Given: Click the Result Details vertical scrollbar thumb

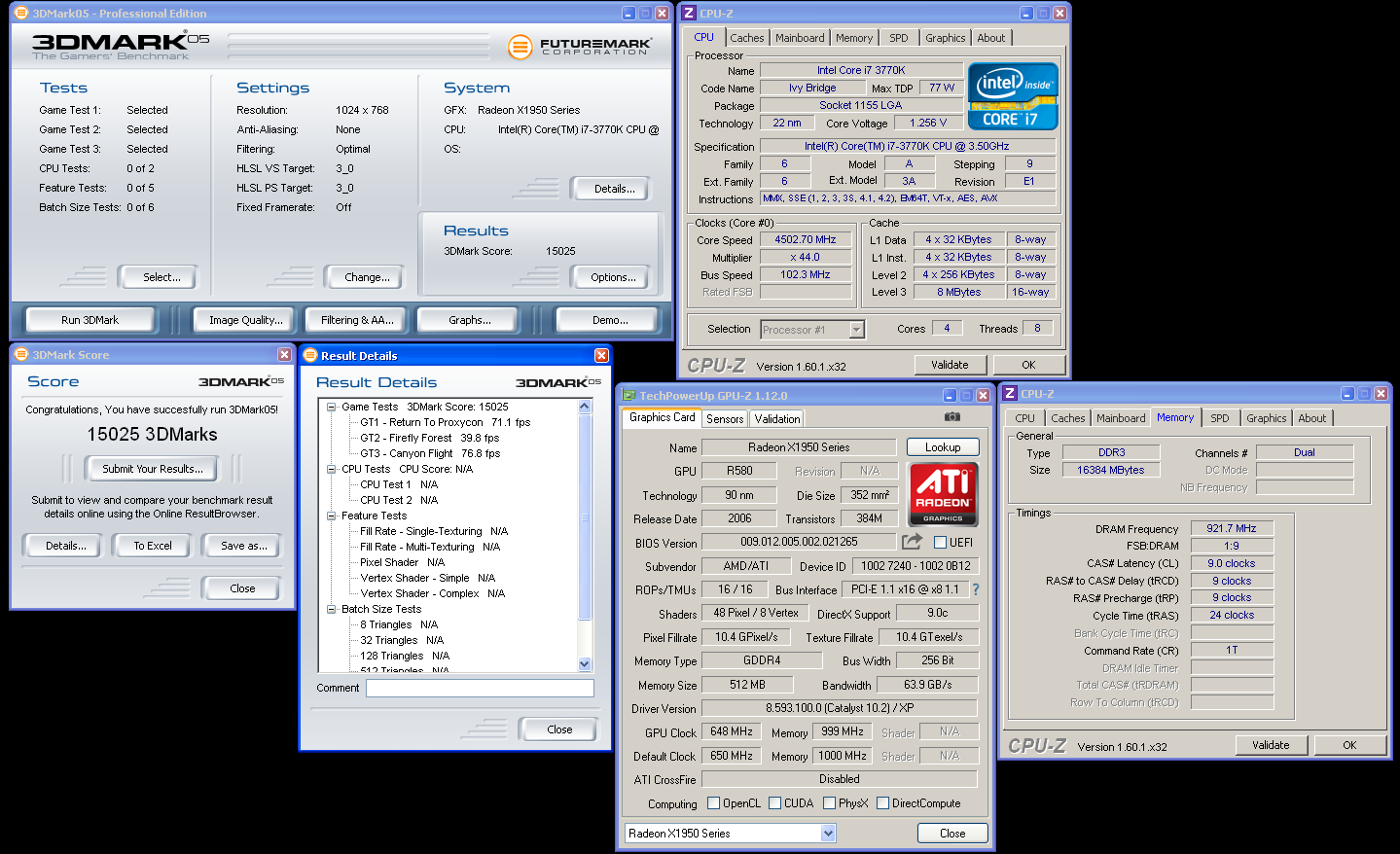Looking at the screenshot, I should 585,516.
